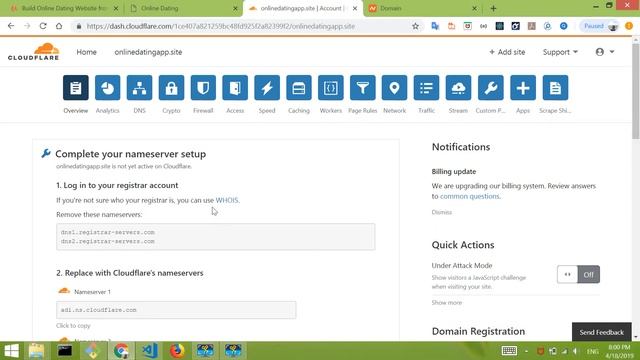
Task: Open the Stream cloud icon
Action: tap(458, 88)
